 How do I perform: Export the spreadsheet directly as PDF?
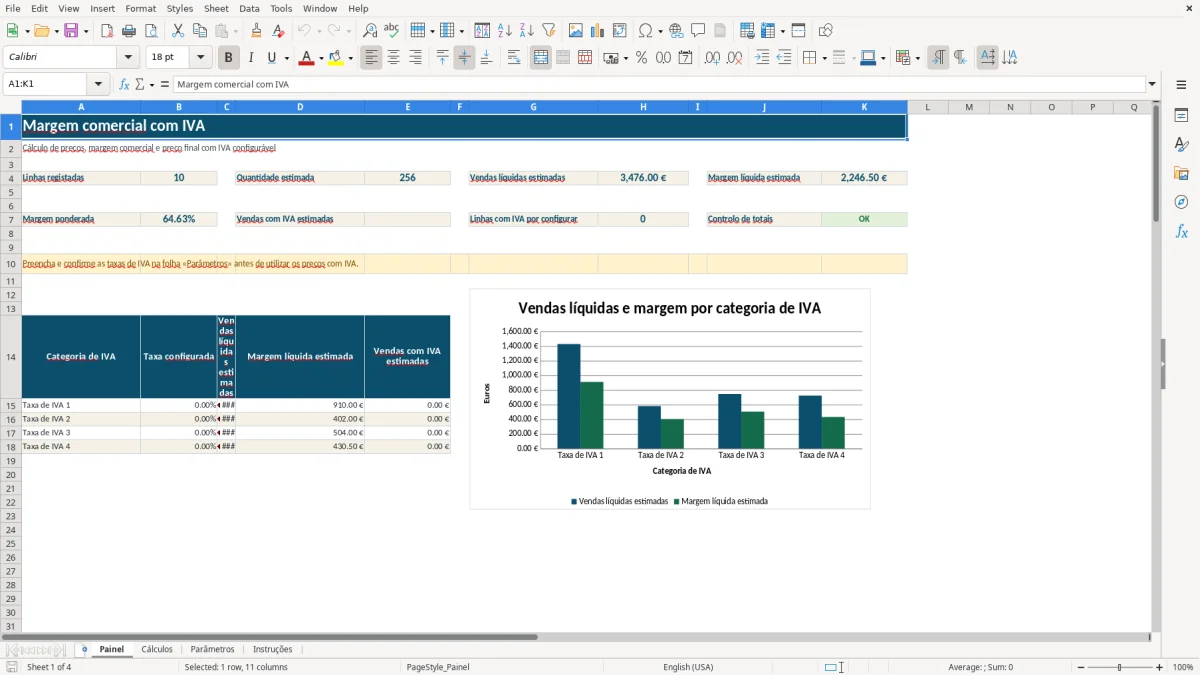[x=107, y=31]
